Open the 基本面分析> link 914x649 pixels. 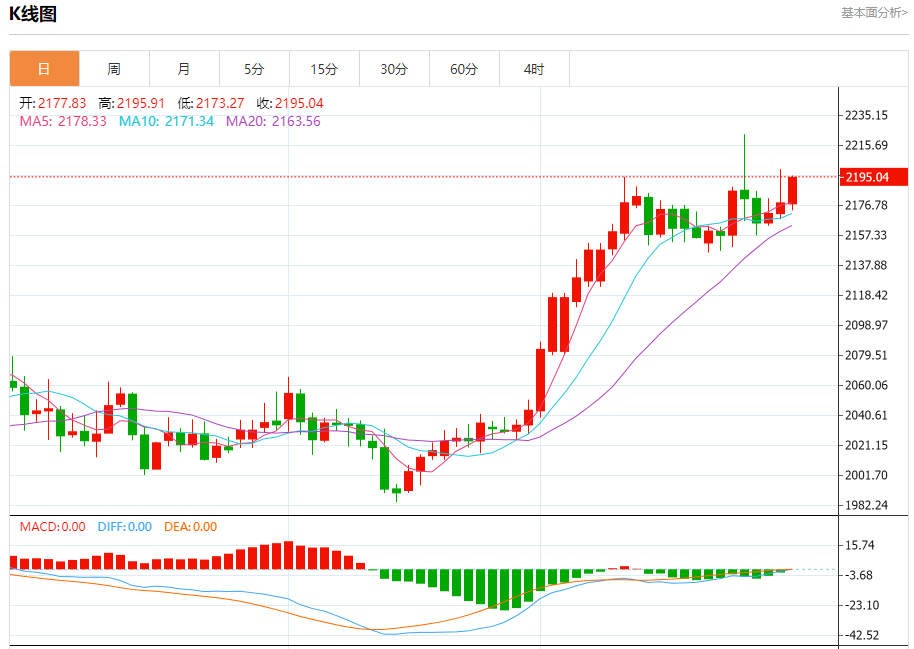[x=874, y=13]
